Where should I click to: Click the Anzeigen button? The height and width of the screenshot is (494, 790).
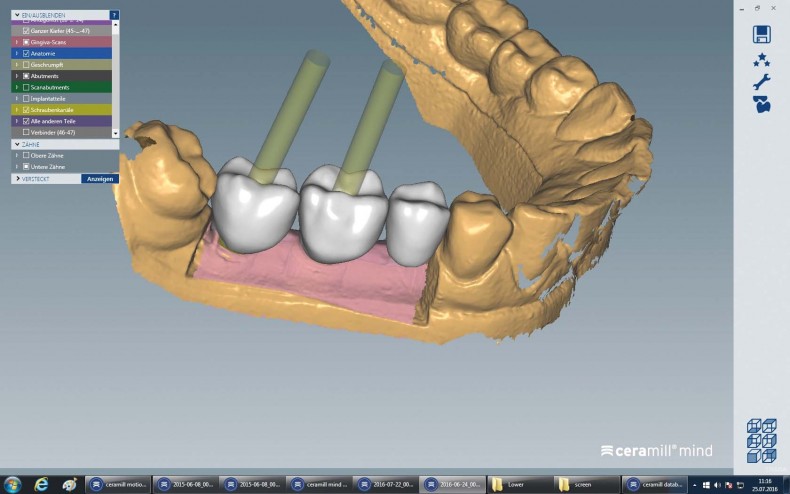[x=100, y=178]
